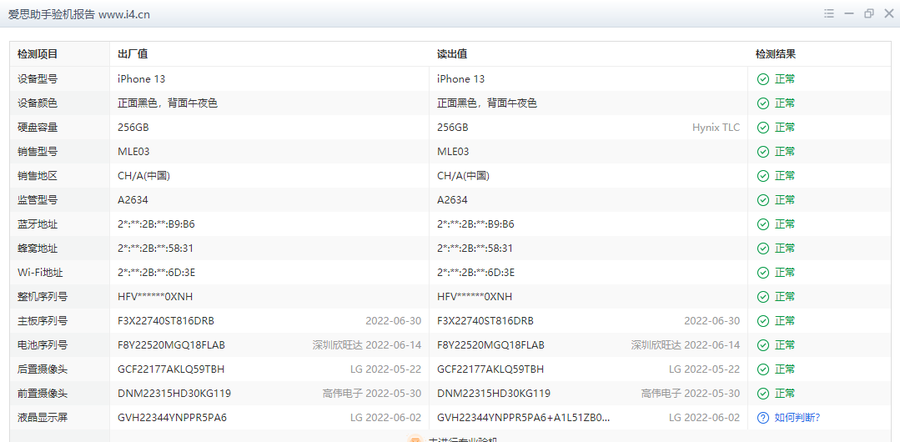Click the green check icon for 销售地区 row
900x442 pixels.
tap(763, 176)
